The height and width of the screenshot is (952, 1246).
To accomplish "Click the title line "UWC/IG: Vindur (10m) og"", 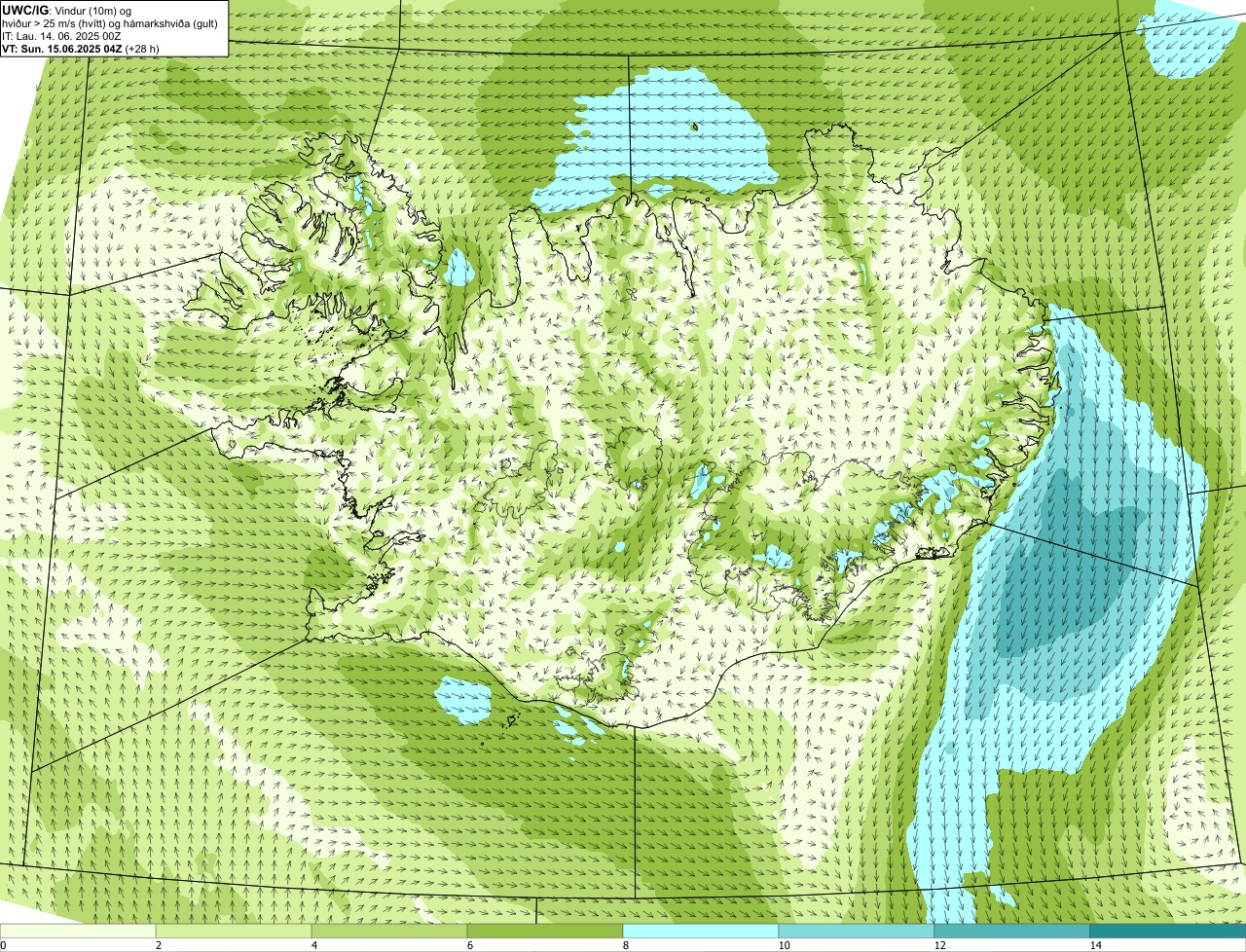I will 66,10.
